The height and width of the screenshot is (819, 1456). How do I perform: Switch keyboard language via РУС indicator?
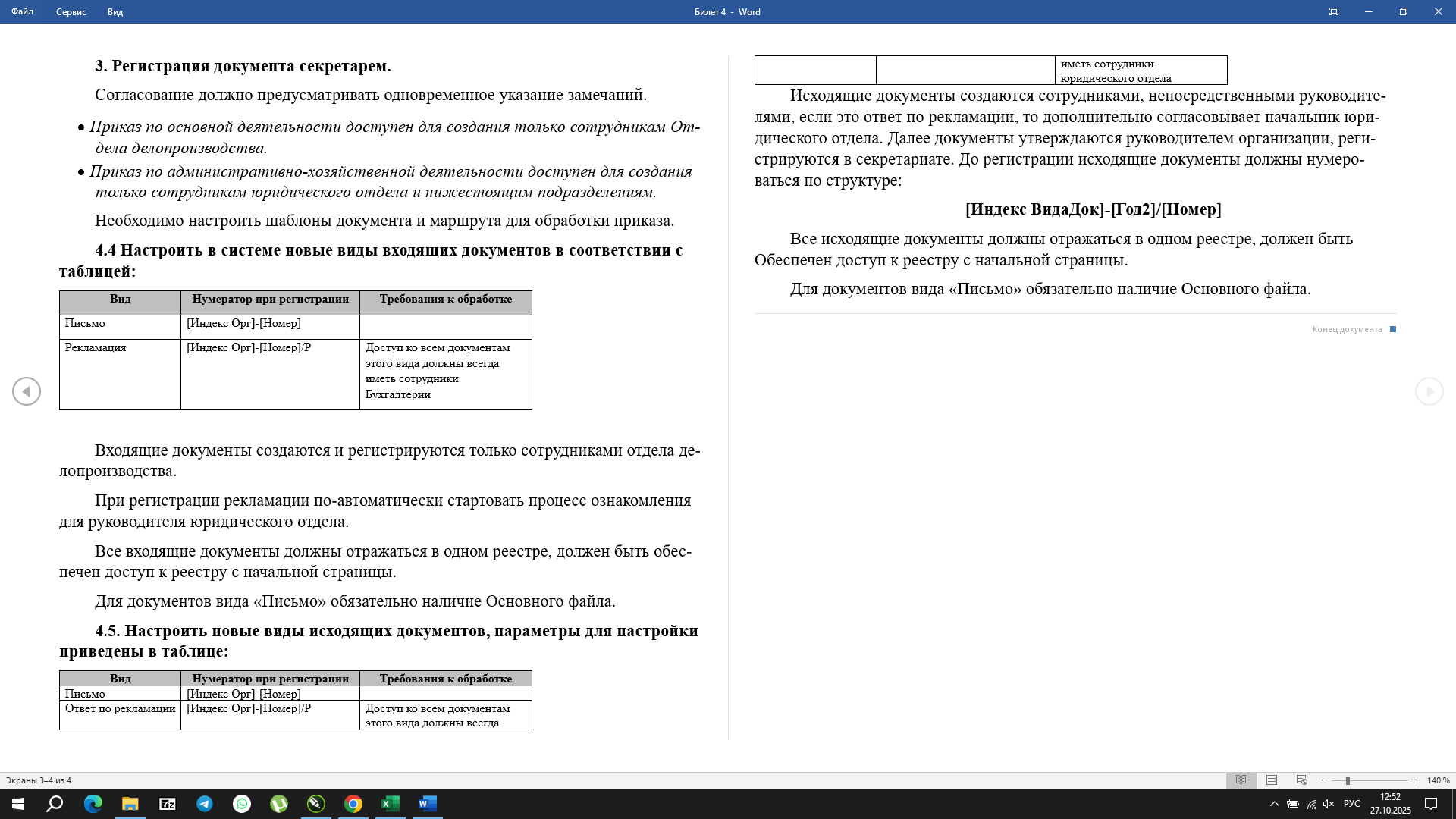pyautogui.click(x=1353, y=805)
